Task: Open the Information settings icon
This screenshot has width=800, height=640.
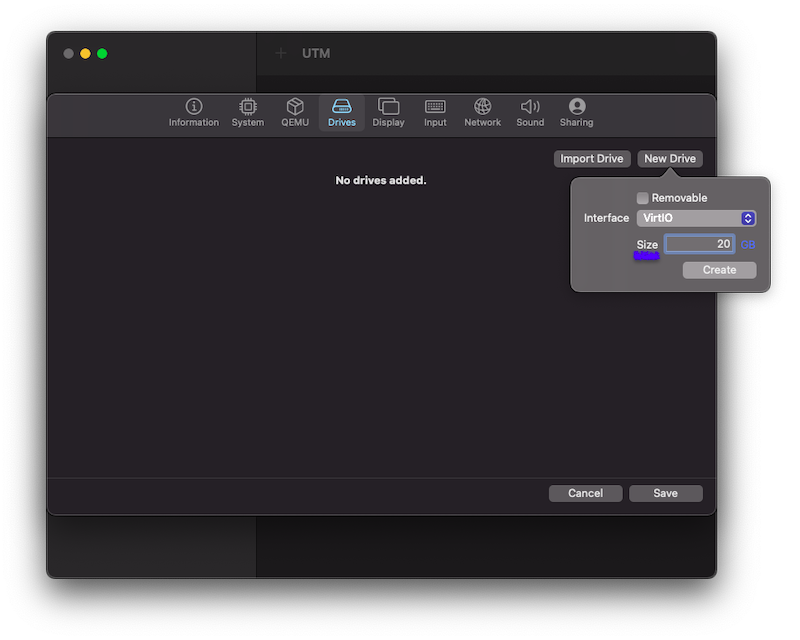Action: pos(193,112)
